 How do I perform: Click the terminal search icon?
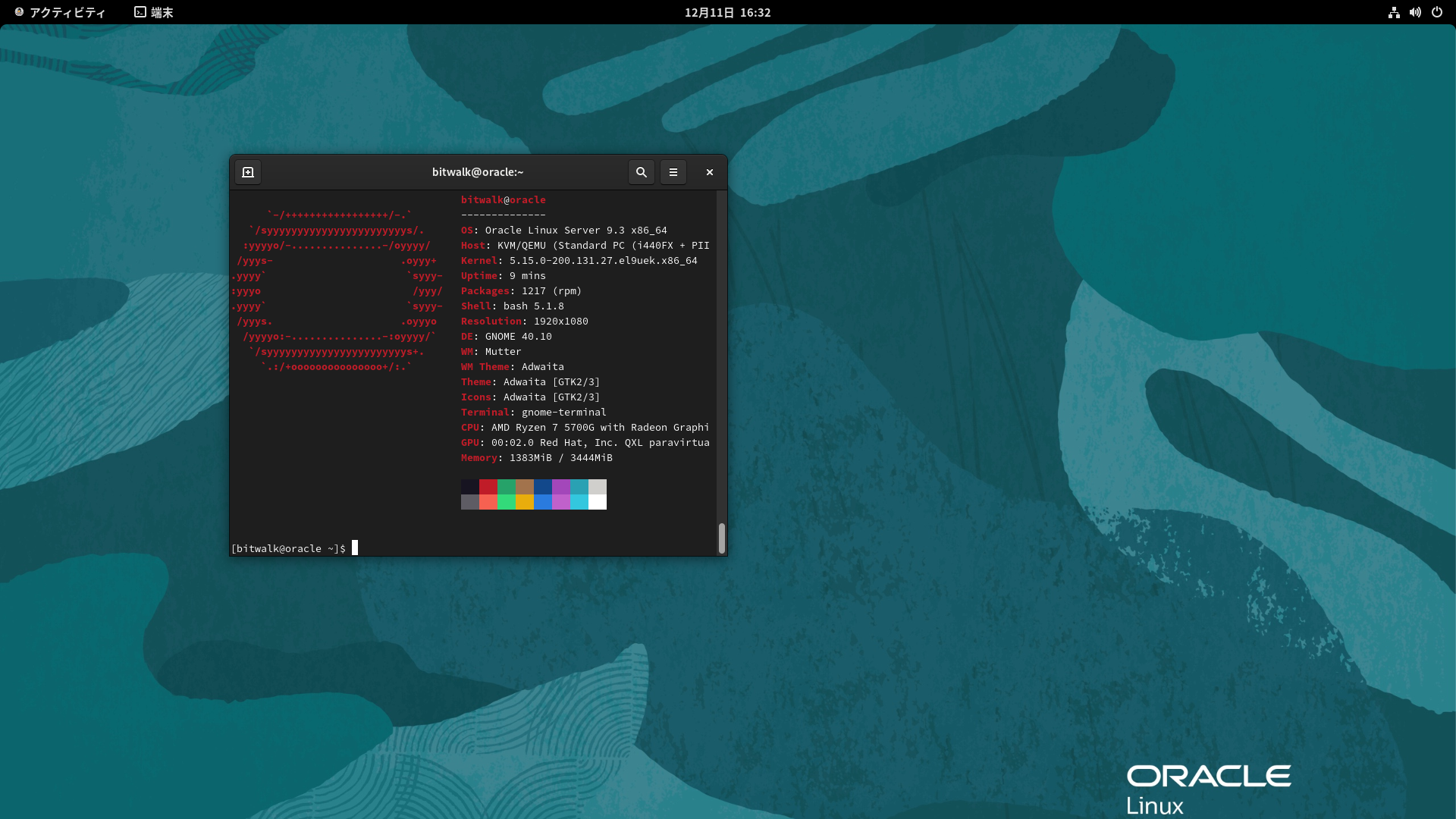(641, 172)
